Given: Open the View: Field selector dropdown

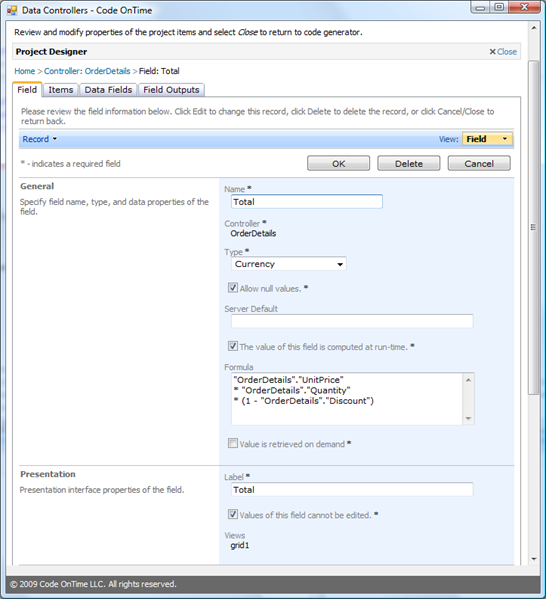Looking at the screenshot, I should pos(487,139).
